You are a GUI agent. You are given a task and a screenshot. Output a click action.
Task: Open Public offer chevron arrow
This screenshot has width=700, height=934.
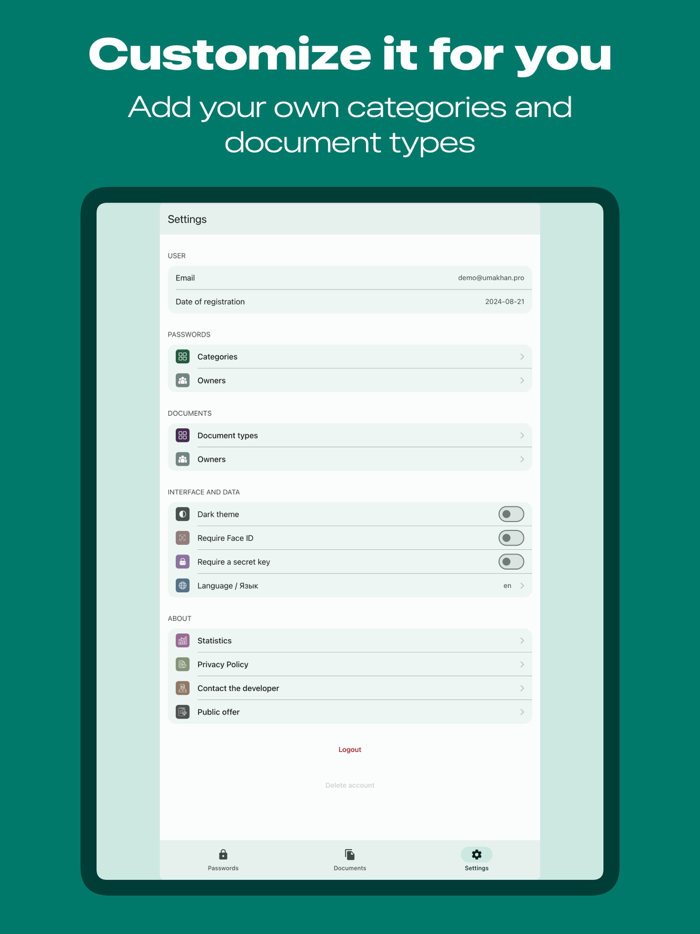[522, 712]
